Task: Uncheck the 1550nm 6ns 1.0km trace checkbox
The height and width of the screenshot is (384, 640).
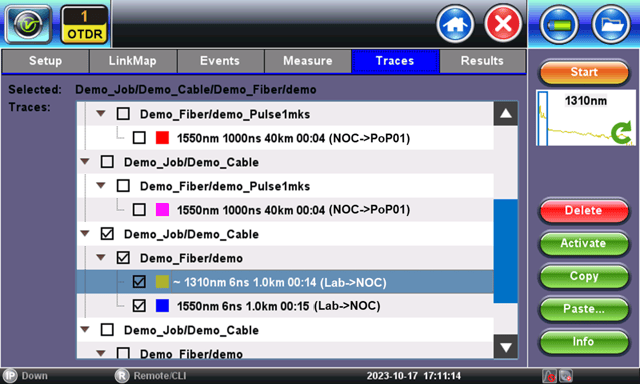Action: click(139, 306)
